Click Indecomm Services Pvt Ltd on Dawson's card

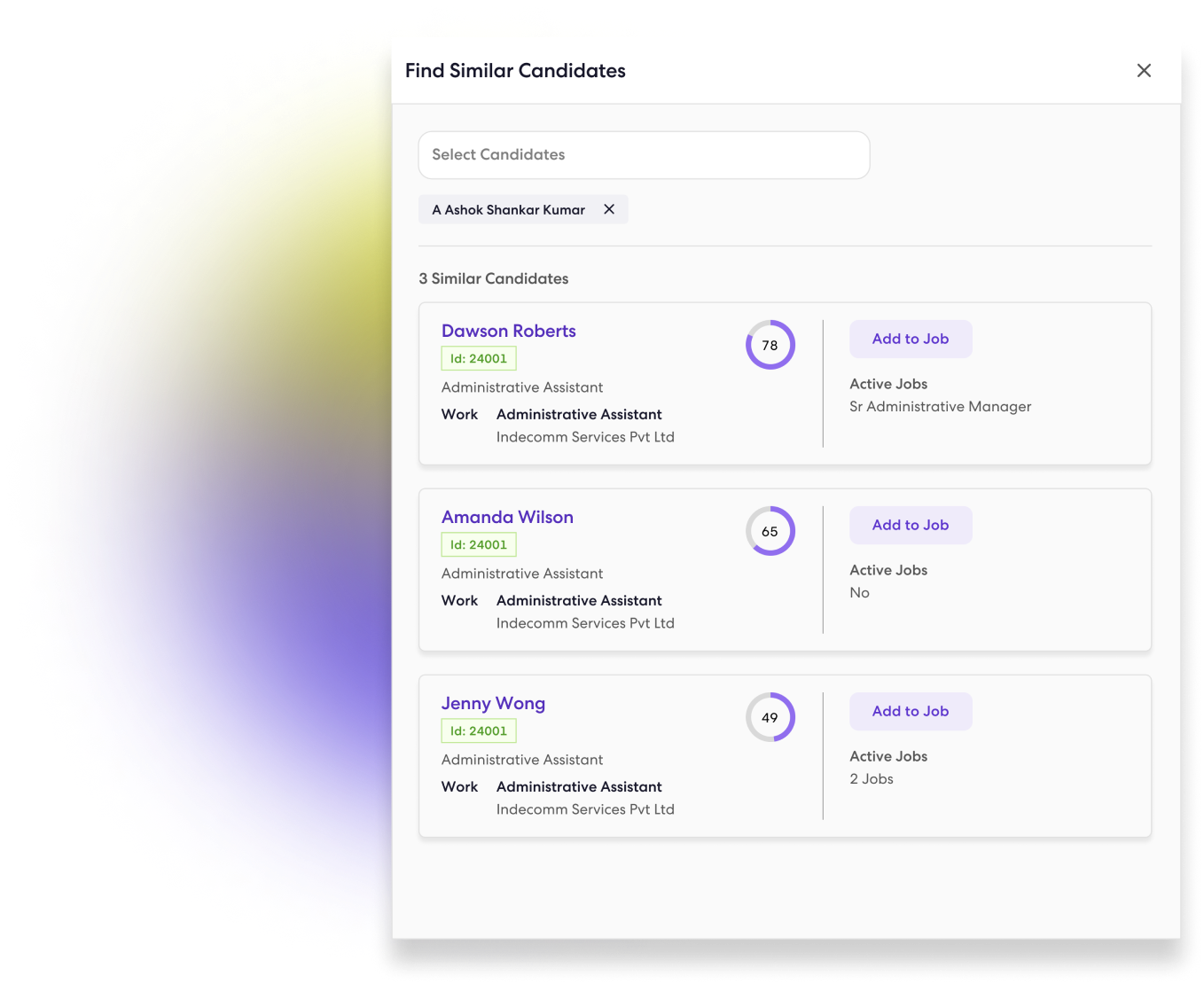click(x=585, y=436)
